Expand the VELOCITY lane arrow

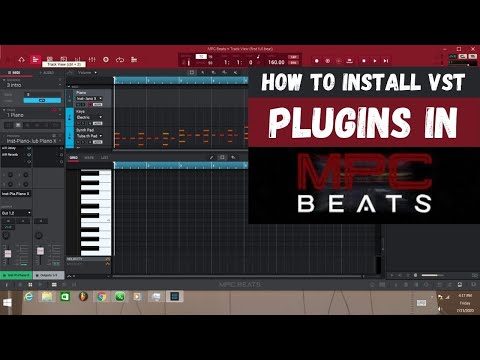click(x=108, y=259)
